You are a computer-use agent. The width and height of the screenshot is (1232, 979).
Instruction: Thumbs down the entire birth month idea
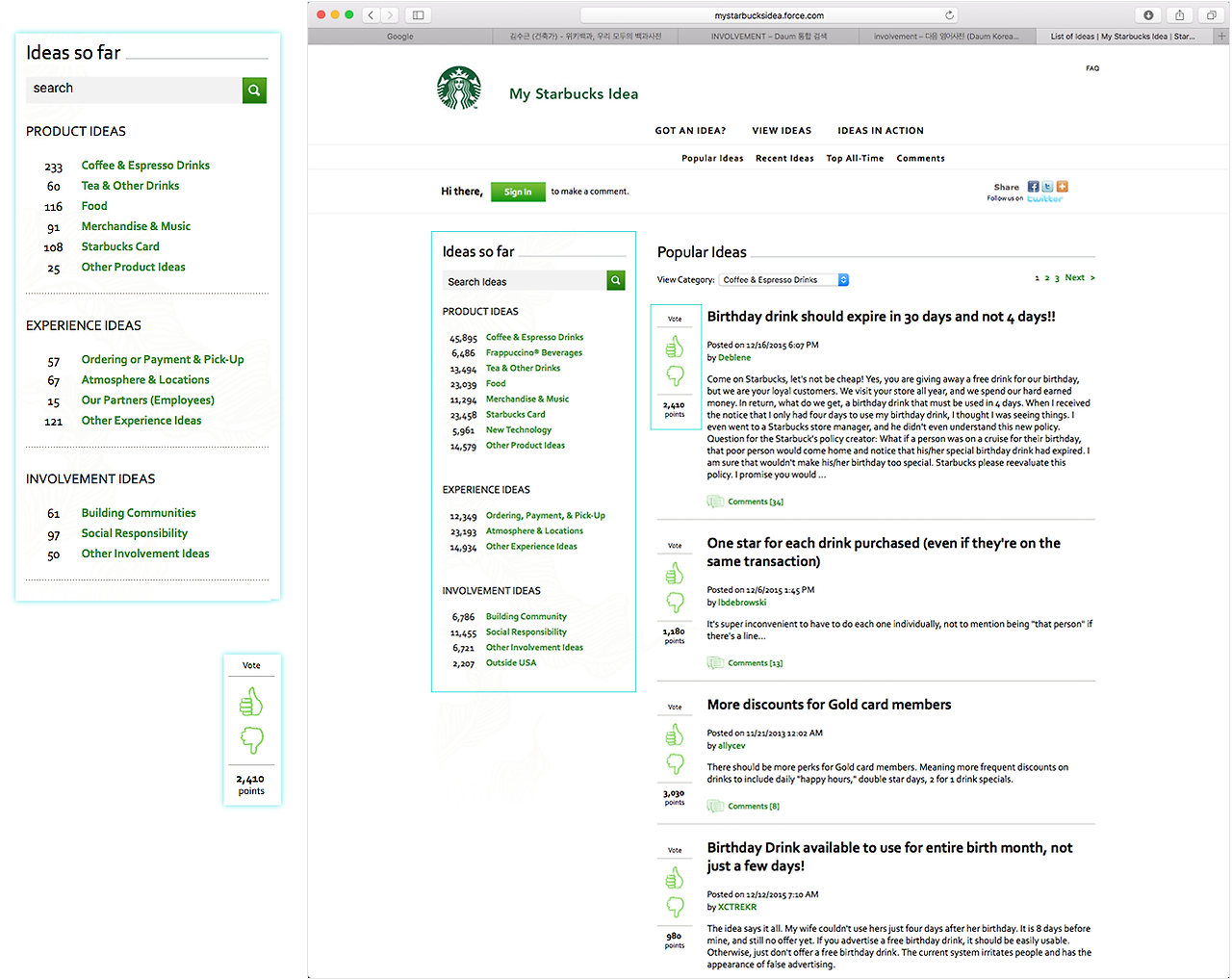click(675, 907)
